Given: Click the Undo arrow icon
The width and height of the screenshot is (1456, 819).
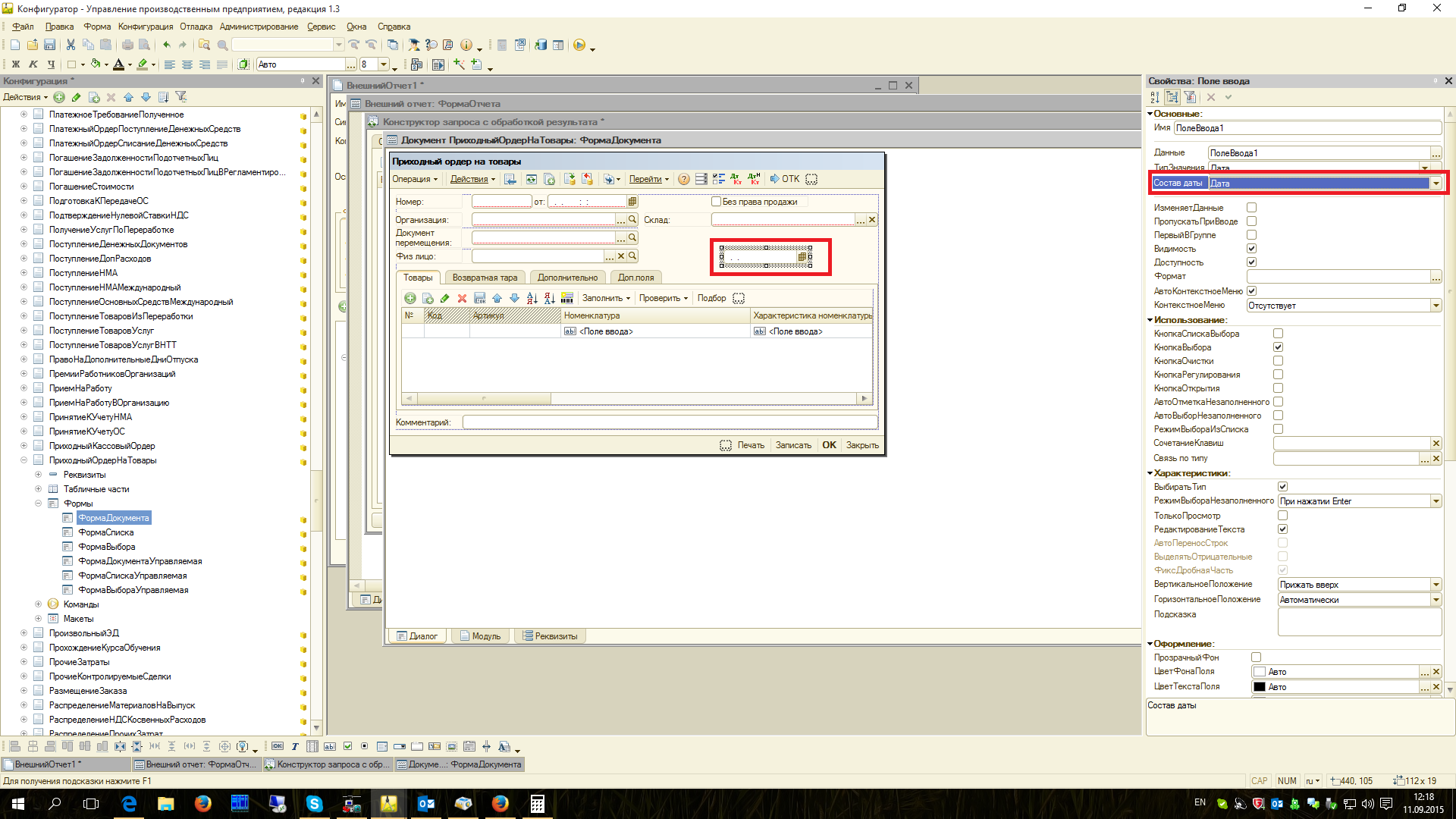Looking at the screenshot, I should coord(166,45).
